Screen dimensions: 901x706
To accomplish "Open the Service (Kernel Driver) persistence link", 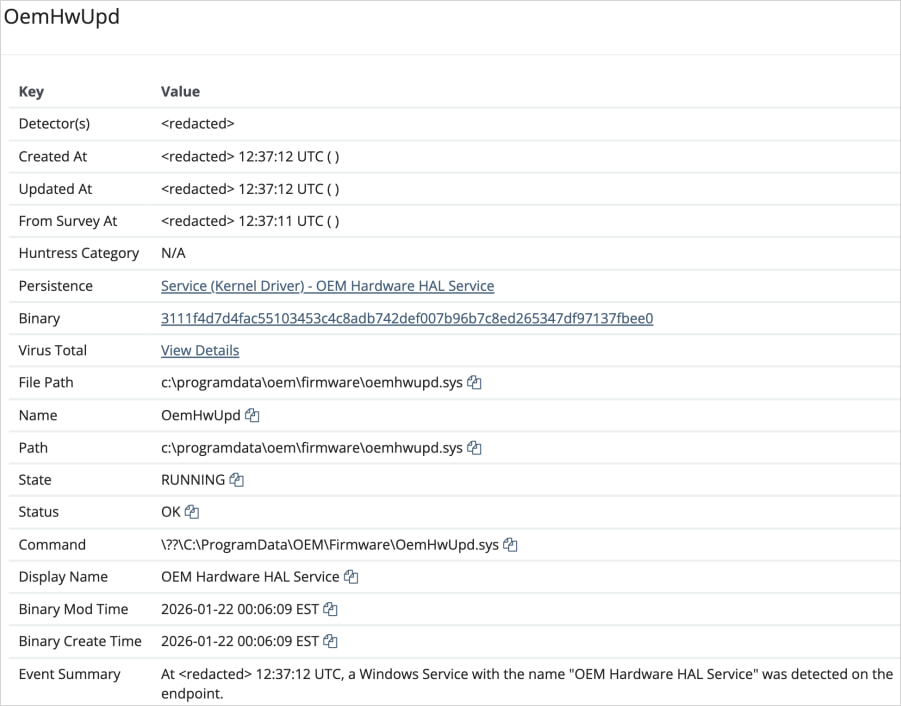I will (327, 286).
